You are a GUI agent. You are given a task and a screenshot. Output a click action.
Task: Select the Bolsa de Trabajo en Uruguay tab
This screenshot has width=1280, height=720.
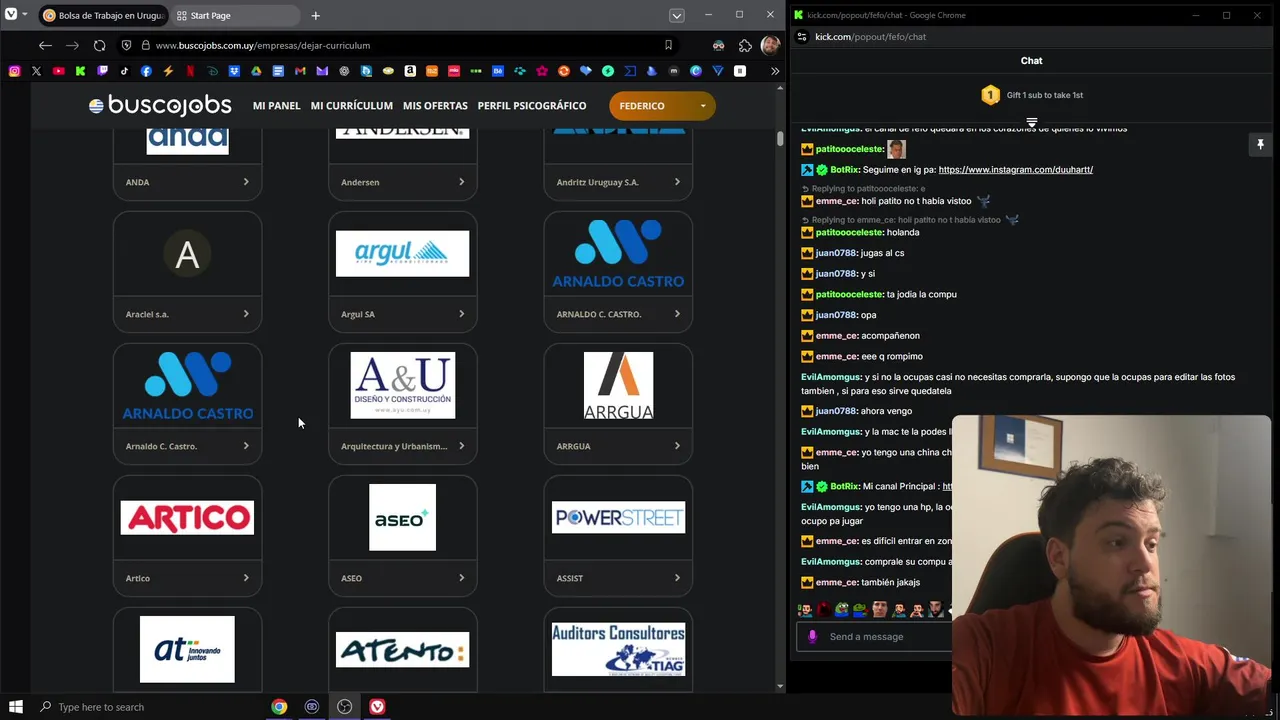click(103, 15)
